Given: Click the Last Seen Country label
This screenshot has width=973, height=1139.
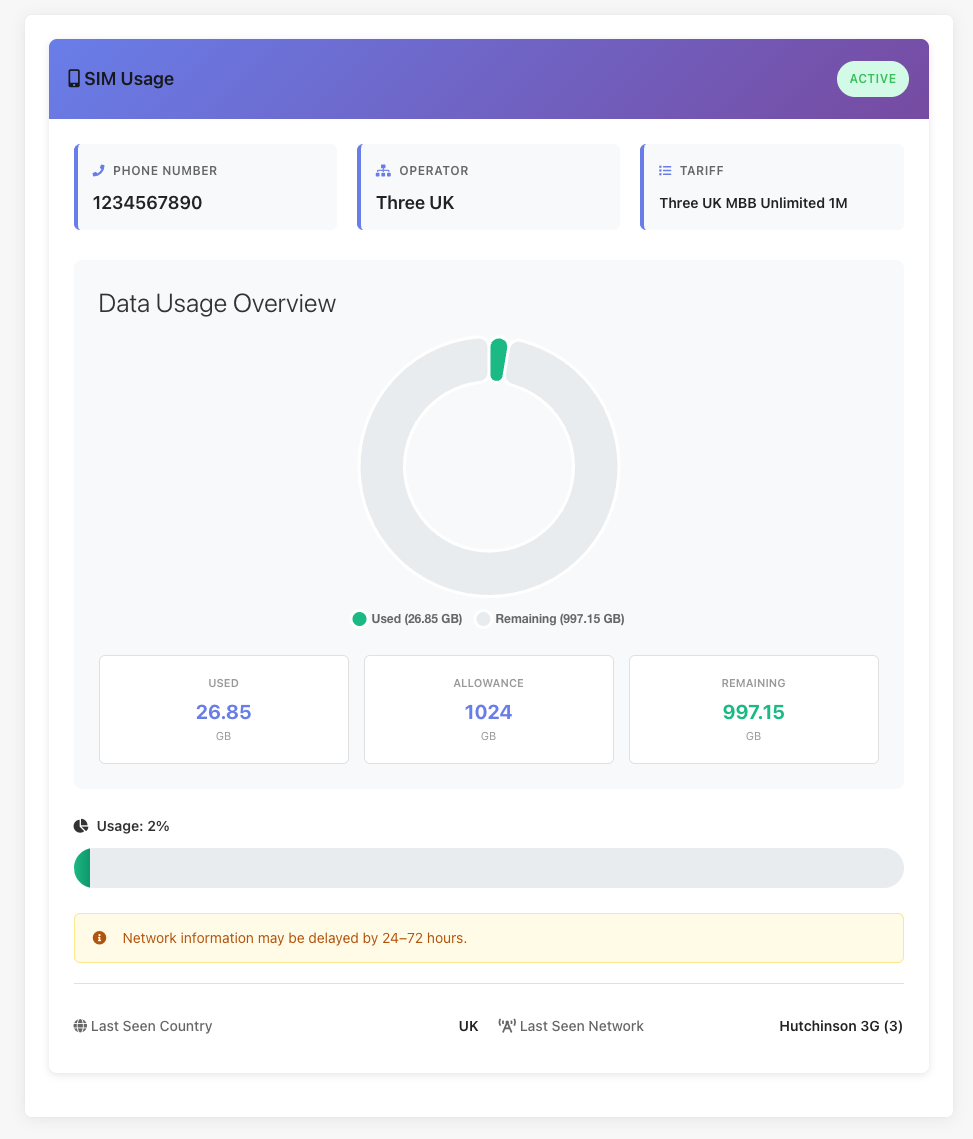Looking at the screenshot, I should click(151, 1026).
